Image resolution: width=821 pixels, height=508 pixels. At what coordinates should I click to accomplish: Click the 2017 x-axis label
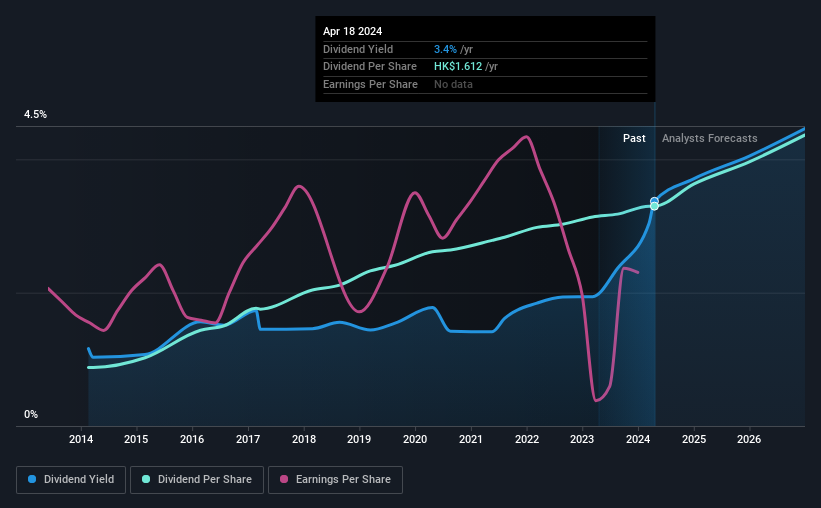point(248,439)
